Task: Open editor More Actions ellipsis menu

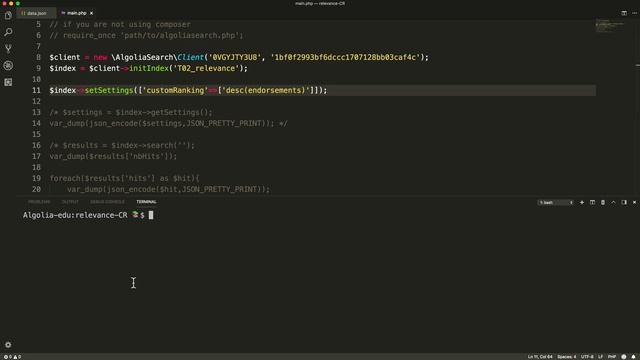Action: pos(635,13)
